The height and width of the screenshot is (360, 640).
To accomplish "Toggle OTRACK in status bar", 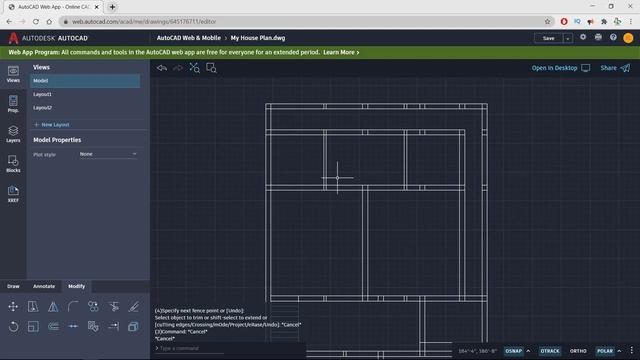I will tap(550, 351).
